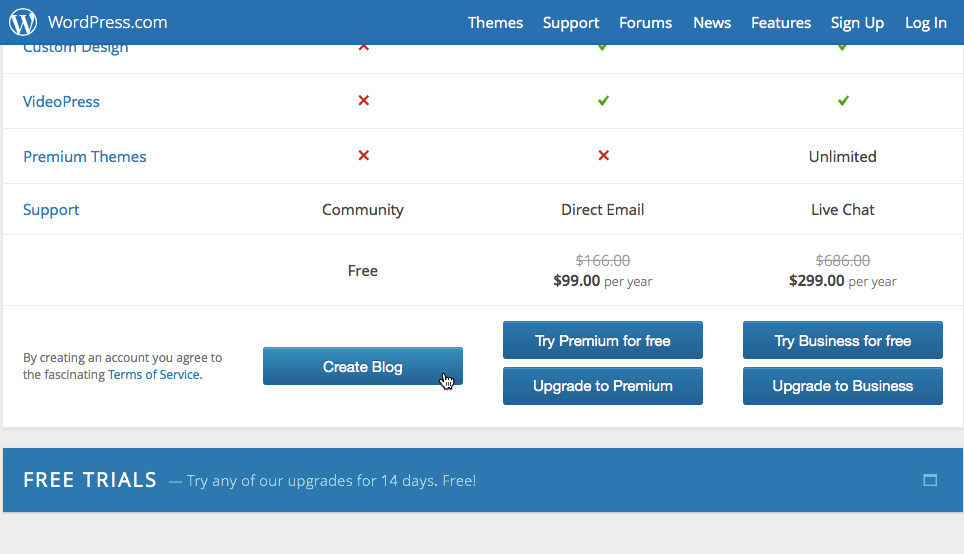
Task: Go to Forums in top navigation
Action: pos(646,23)
